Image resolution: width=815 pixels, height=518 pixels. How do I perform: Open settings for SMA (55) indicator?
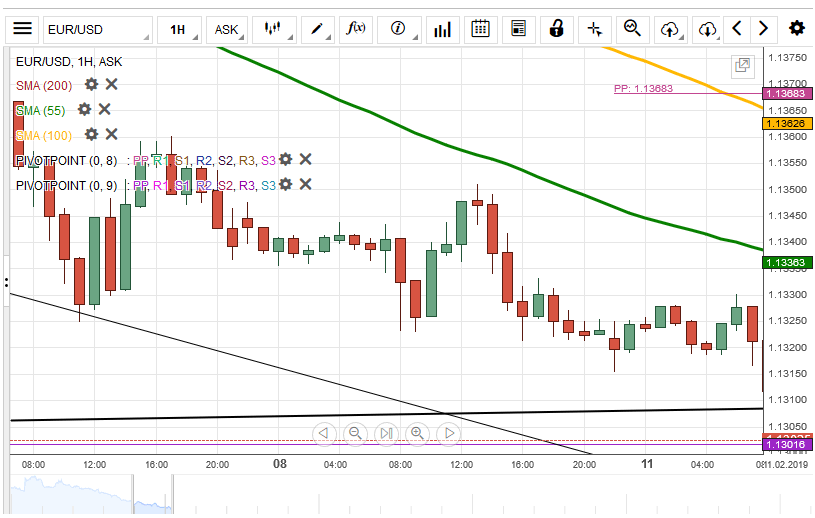[84, 109]
